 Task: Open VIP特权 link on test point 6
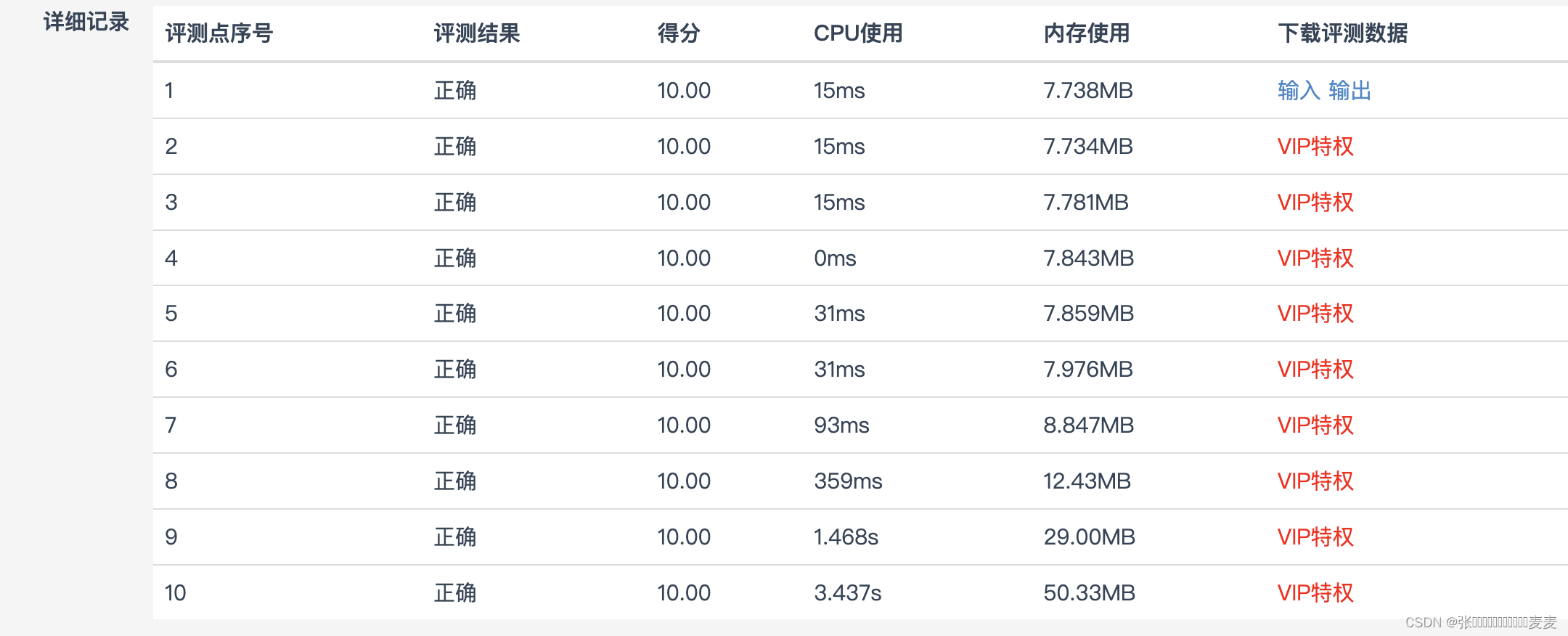pyautogui.click(x=1315, y=370)
